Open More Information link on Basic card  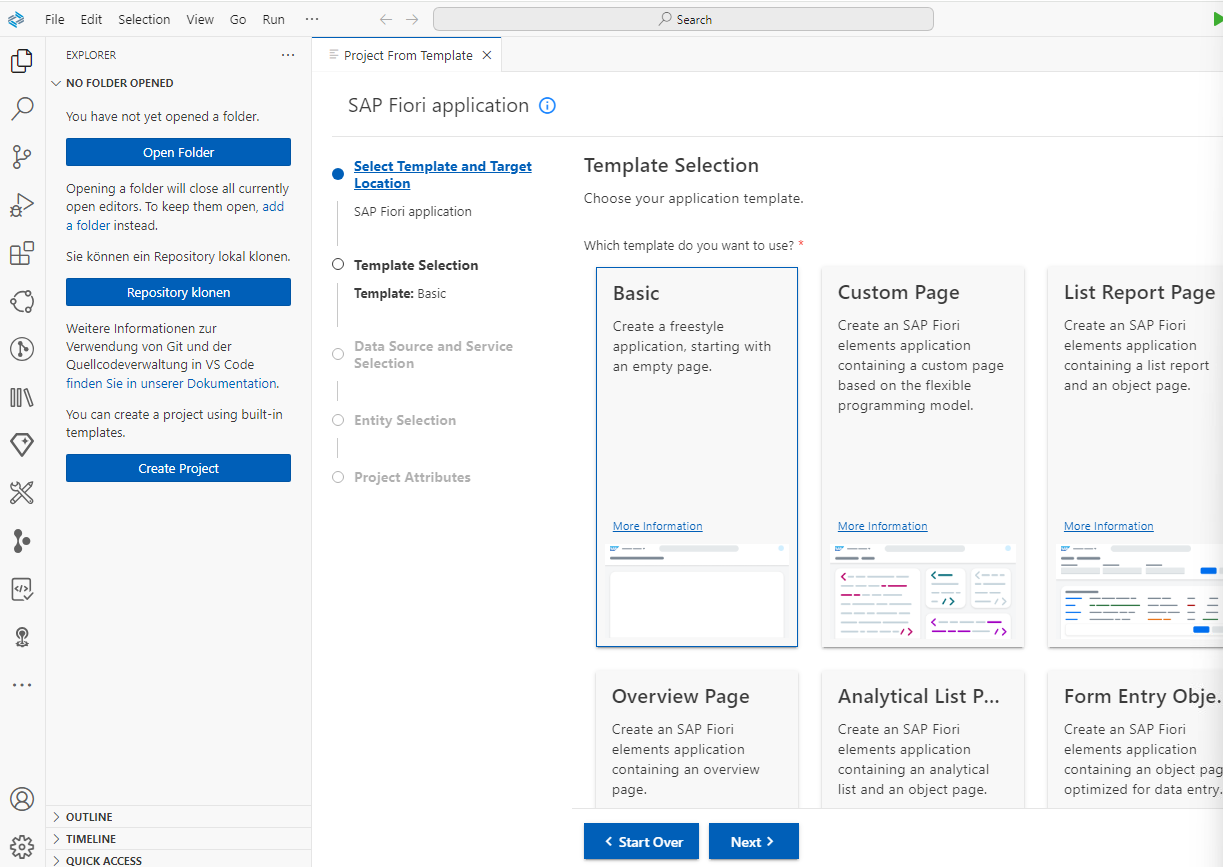(657, 526)
